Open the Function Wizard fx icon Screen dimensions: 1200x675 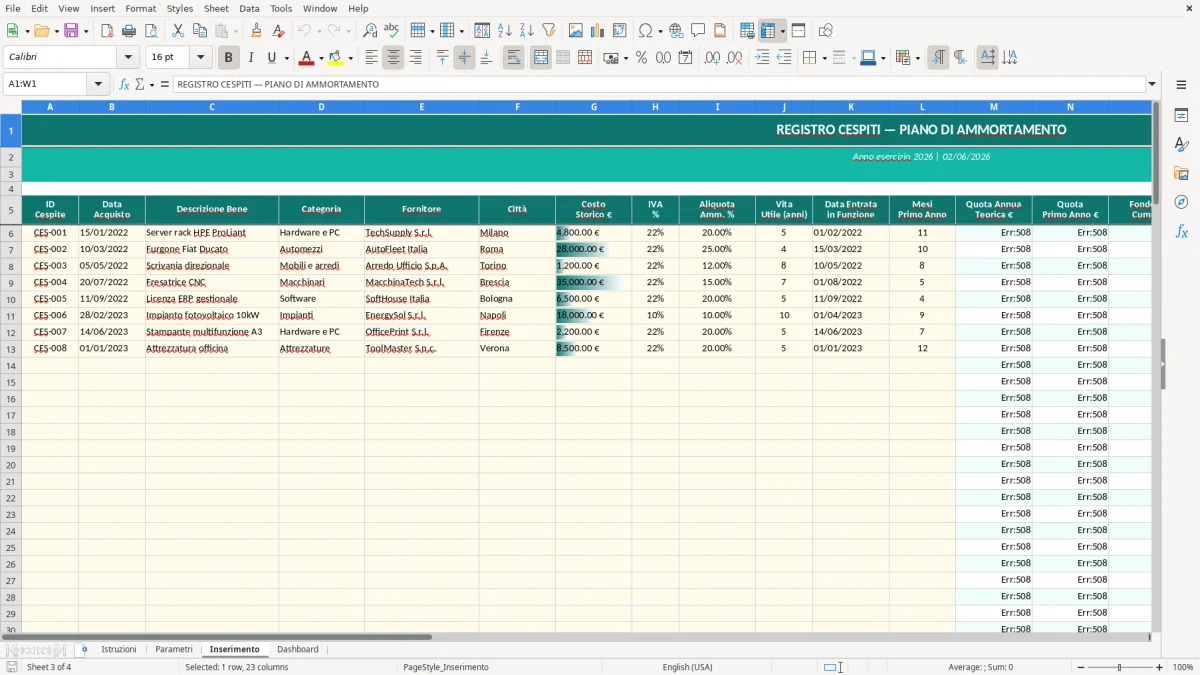125,84
